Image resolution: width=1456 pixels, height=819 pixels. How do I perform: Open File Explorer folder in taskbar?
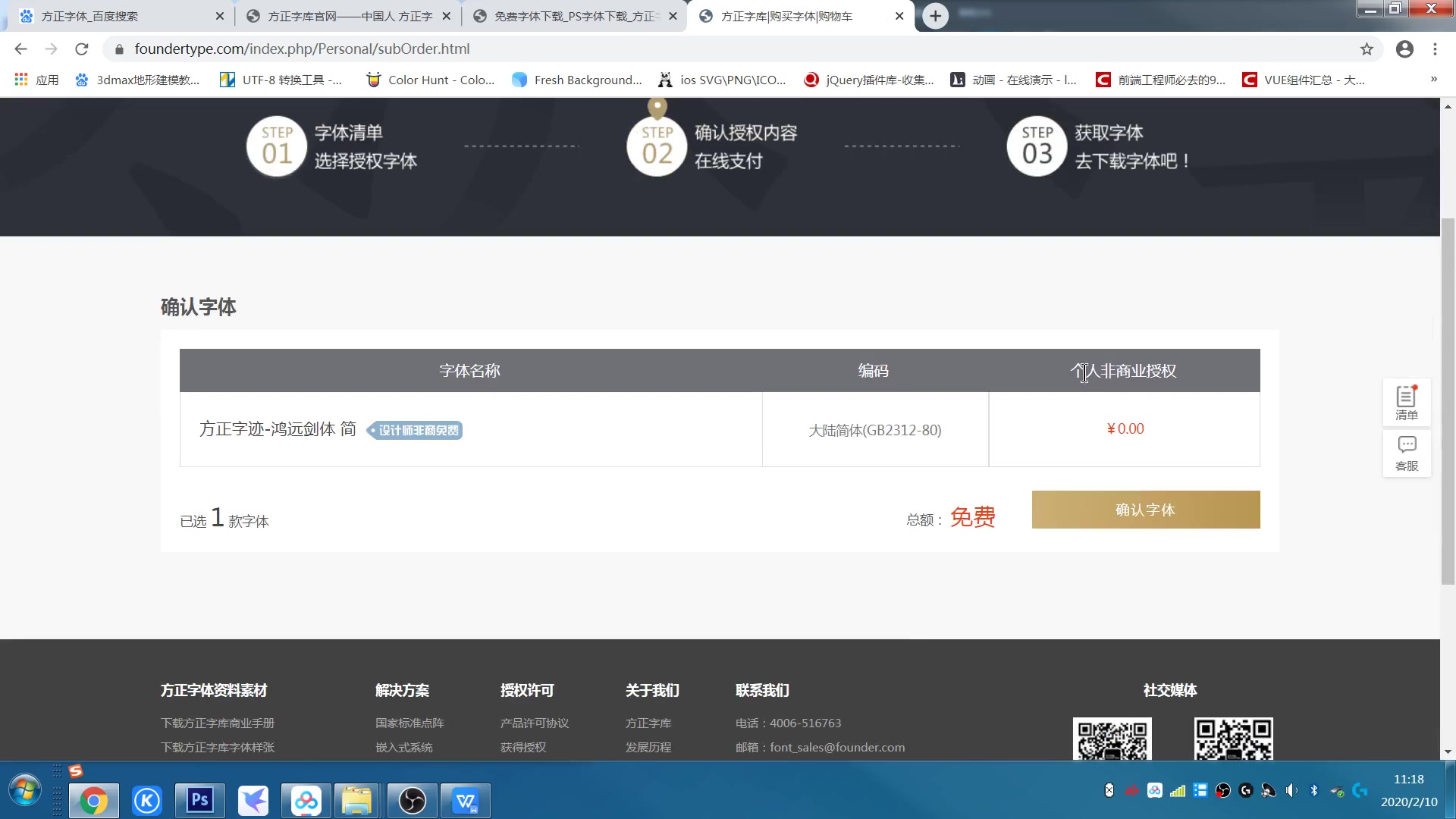click(356, 801)
